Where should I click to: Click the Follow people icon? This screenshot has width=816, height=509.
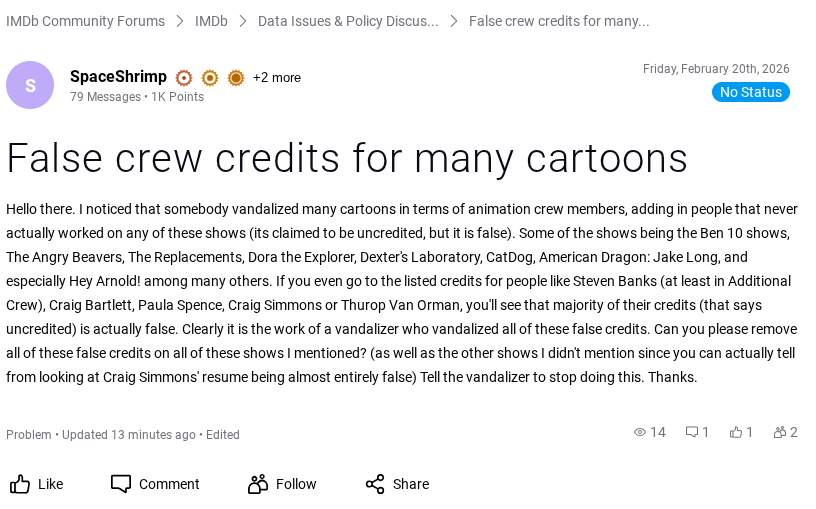click(x=258, y=484)
